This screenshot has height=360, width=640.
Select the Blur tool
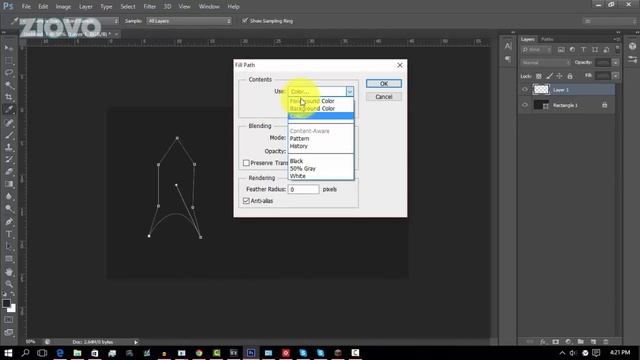coord(9,196)
